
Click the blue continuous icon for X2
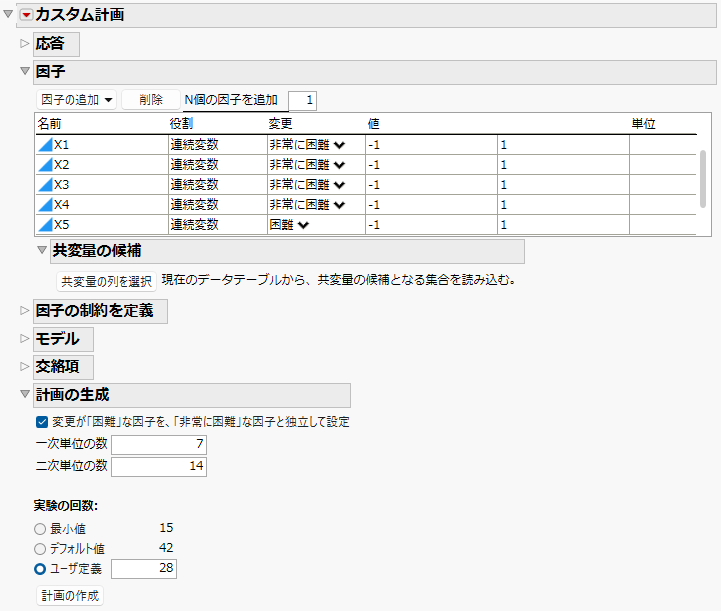[45, 165]
